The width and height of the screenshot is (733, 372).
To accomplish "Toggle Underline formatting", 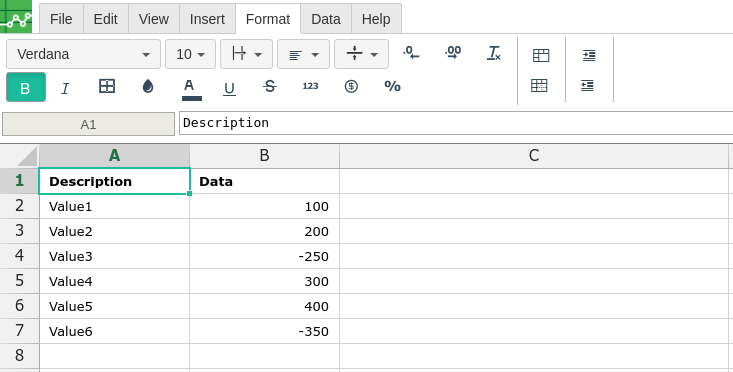I will coord(229,88).
